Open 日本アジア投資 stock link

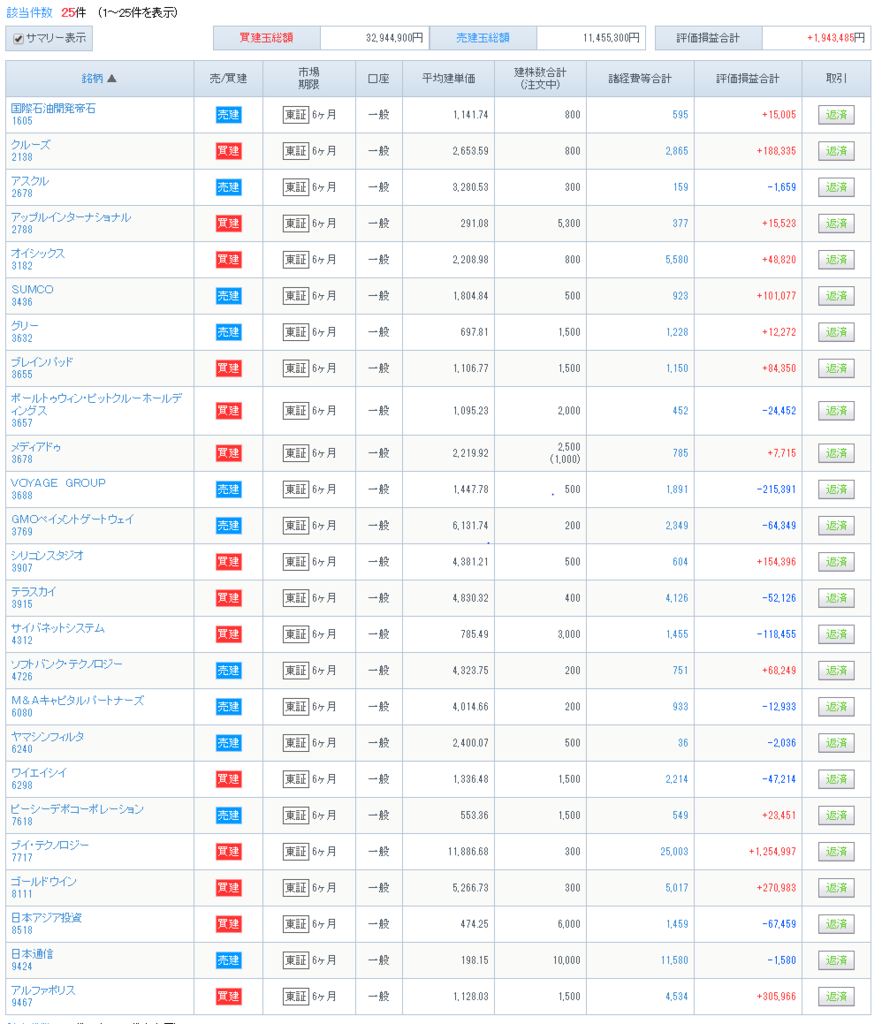pos(46,918)
